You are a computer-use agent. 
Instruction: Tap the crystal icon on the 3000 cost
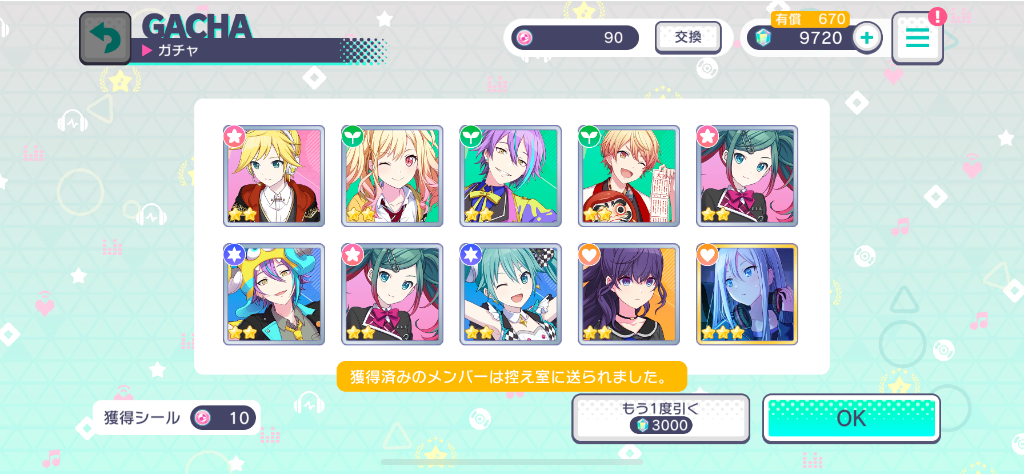pyautogui.click(x=642, y=426)
